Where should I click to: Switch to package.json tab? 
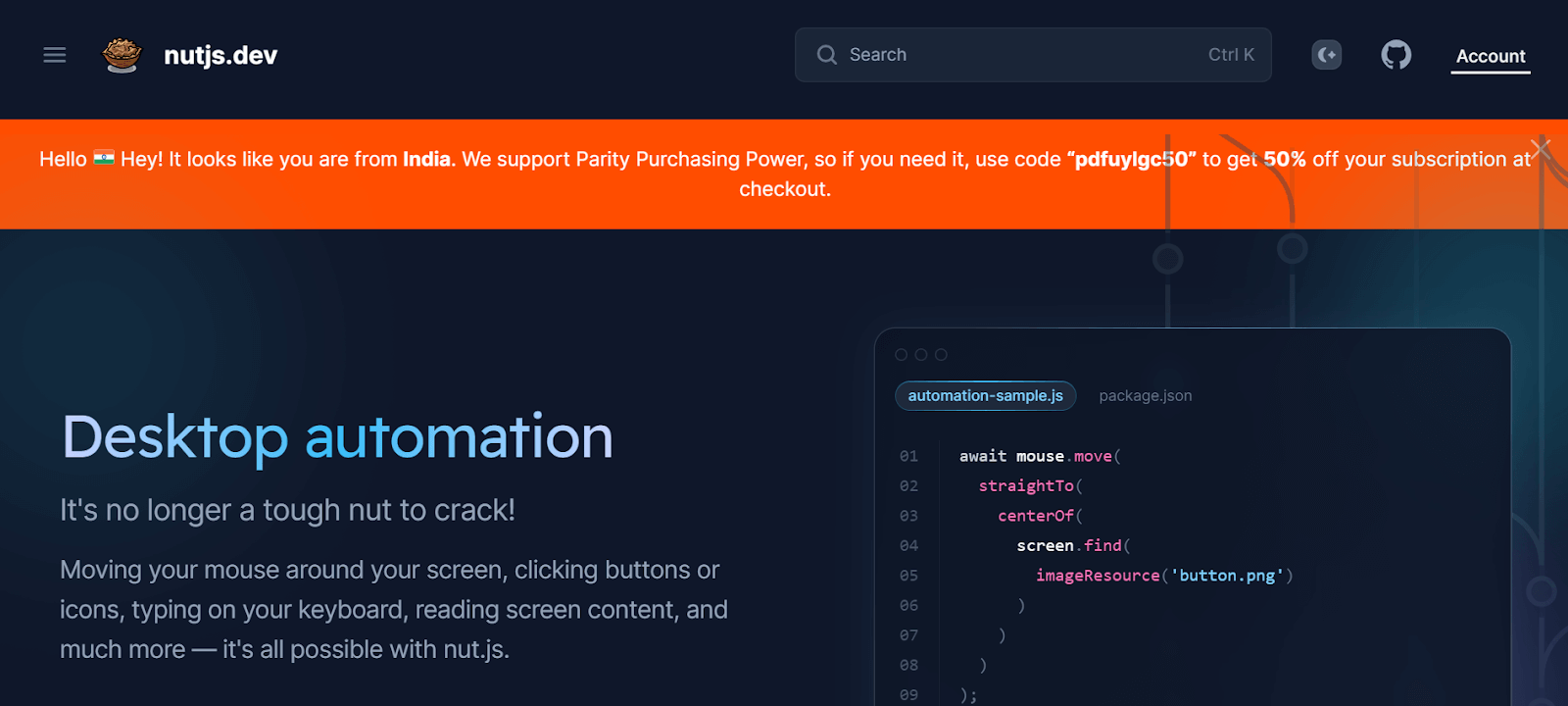(x=1146, y=396)
